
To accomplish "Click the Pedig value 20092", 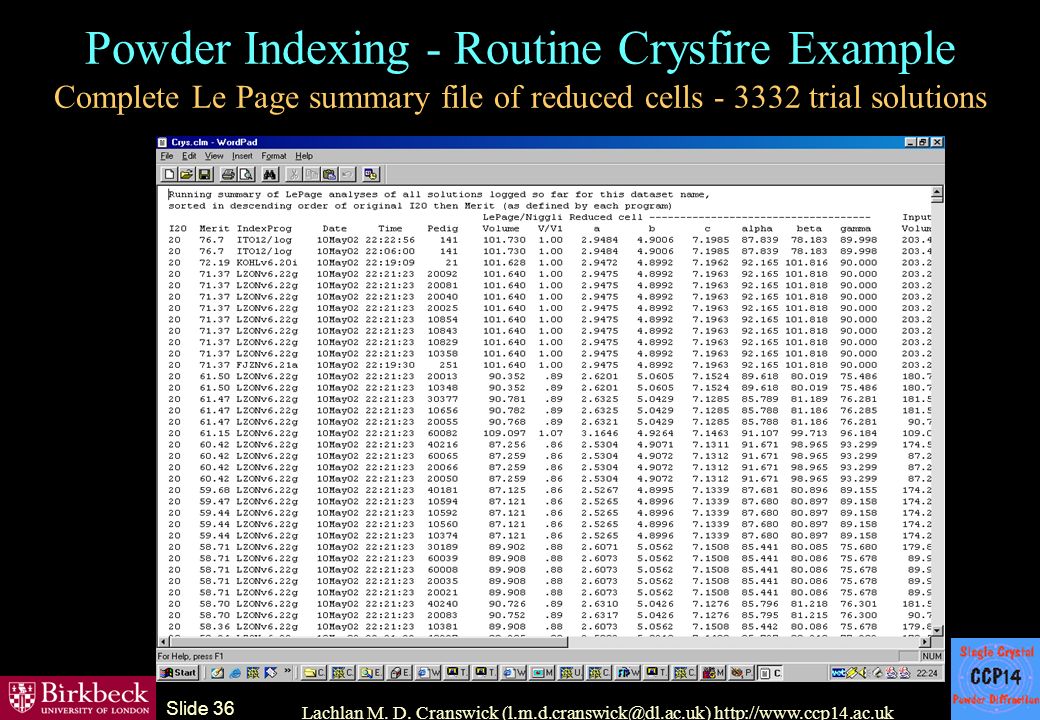I will pos(442,274).
